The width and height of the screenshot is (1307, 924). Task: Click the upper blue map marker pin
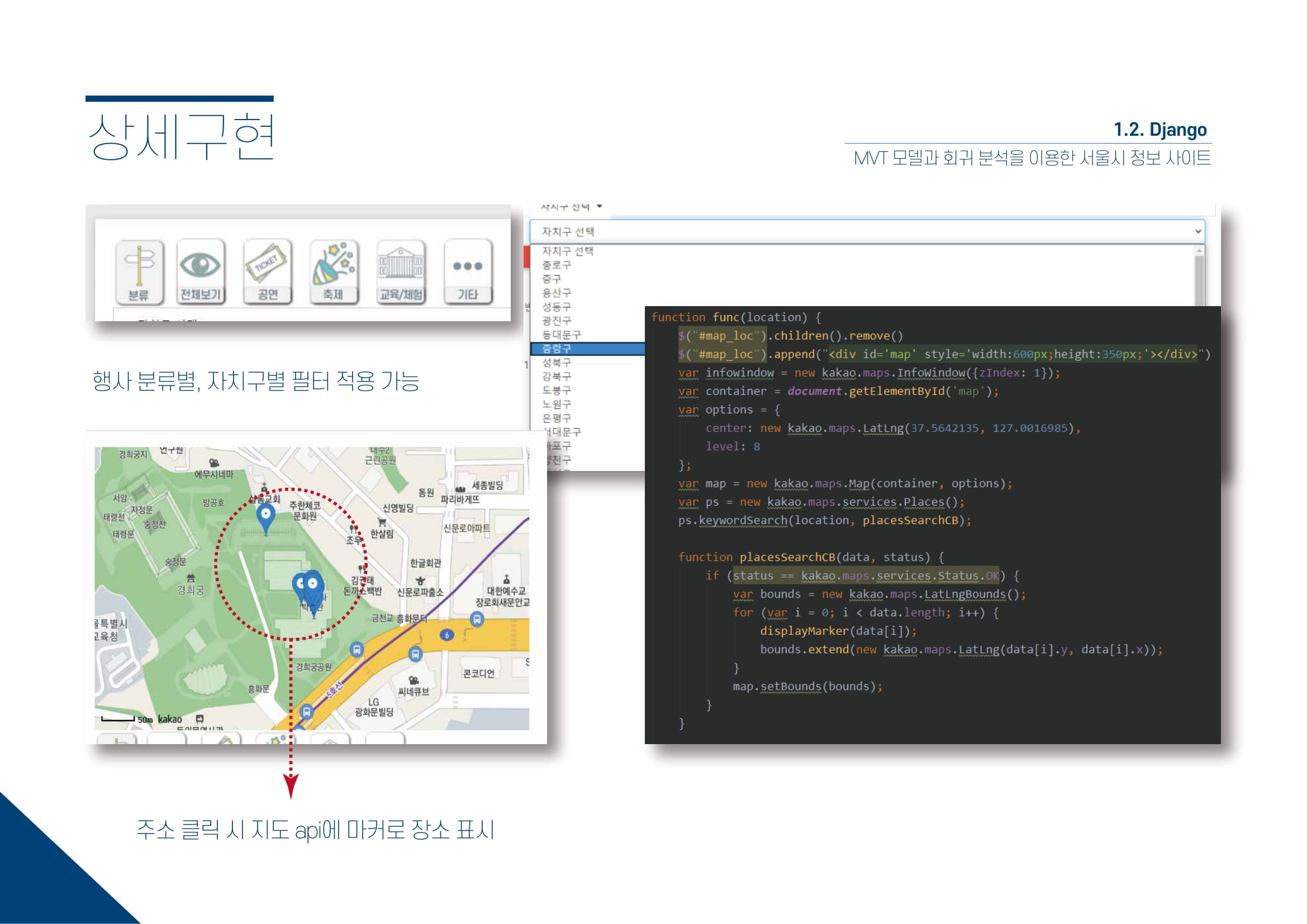pyautogui.click(x=266, y=518)
